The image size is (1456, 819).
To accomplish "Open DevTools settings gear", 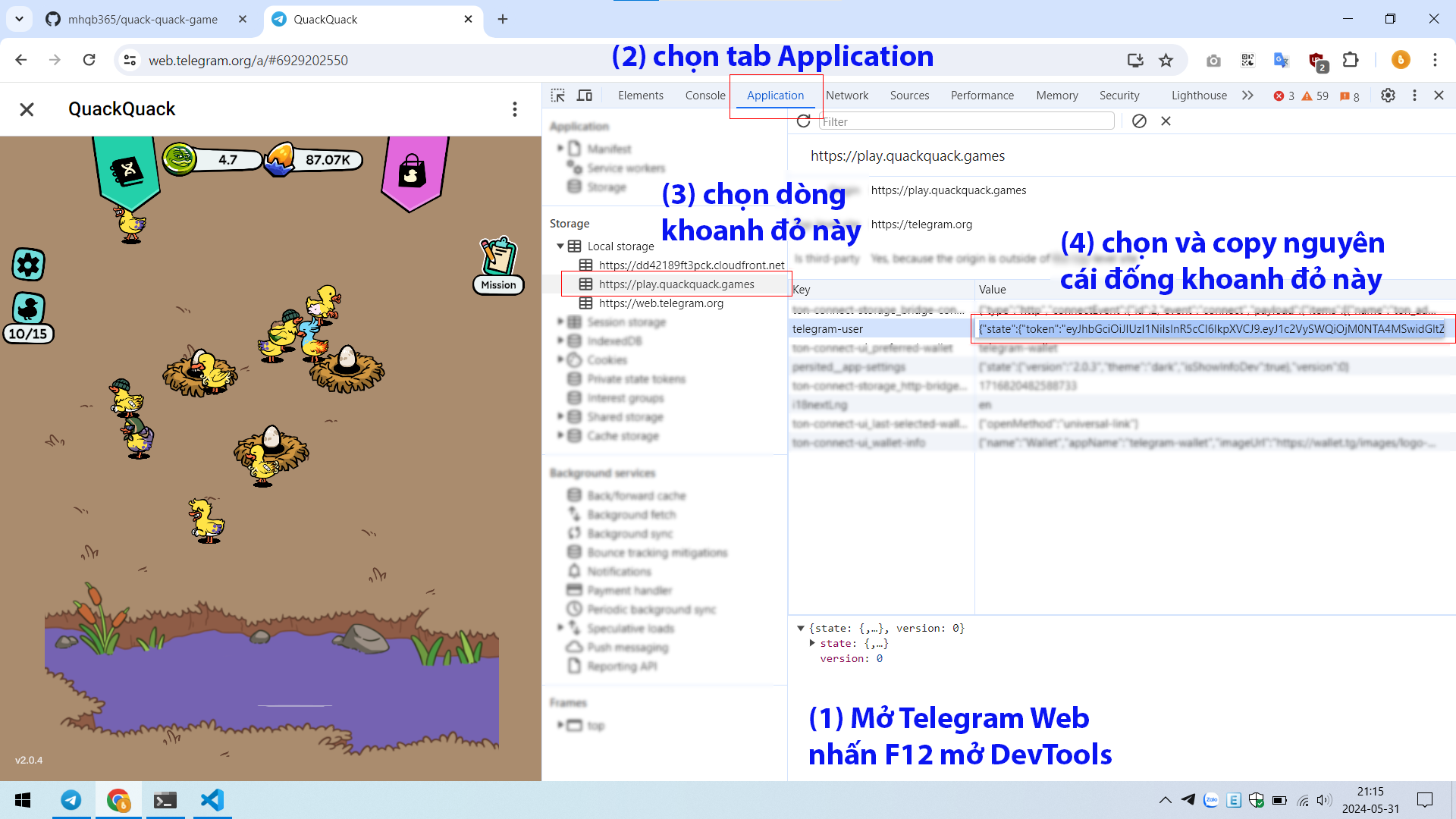I will click(1388, 96).
